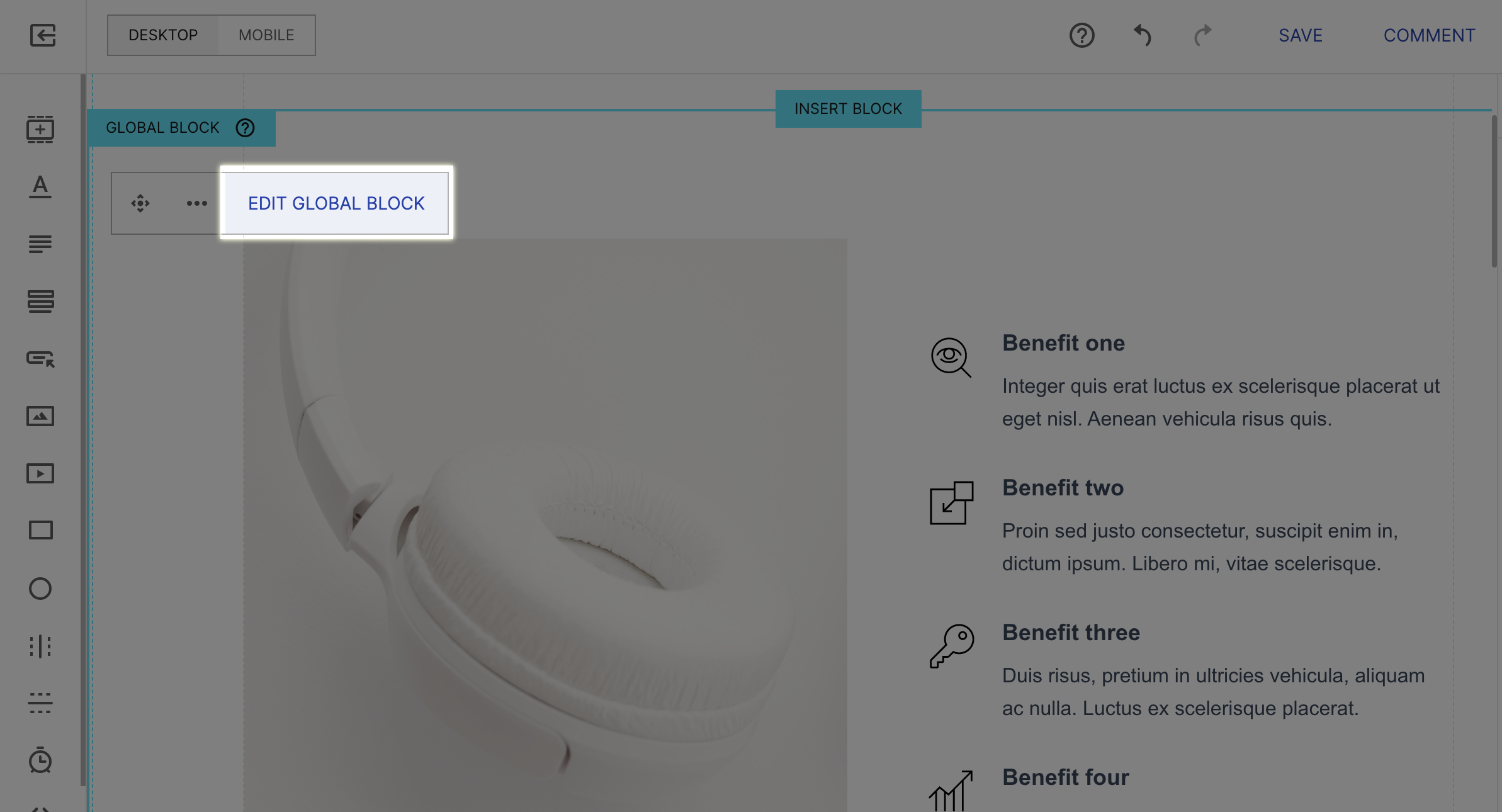
Task: Click the INSERT BLOCK button
Action: pos(848,109)
